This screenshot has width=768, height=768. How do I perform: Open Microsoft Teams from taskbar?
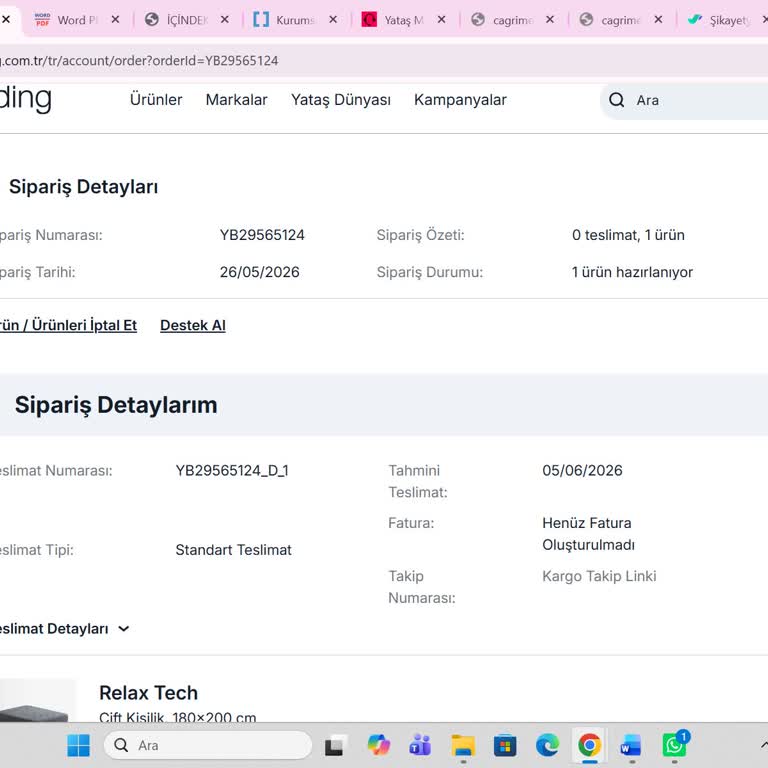(420, 745)
